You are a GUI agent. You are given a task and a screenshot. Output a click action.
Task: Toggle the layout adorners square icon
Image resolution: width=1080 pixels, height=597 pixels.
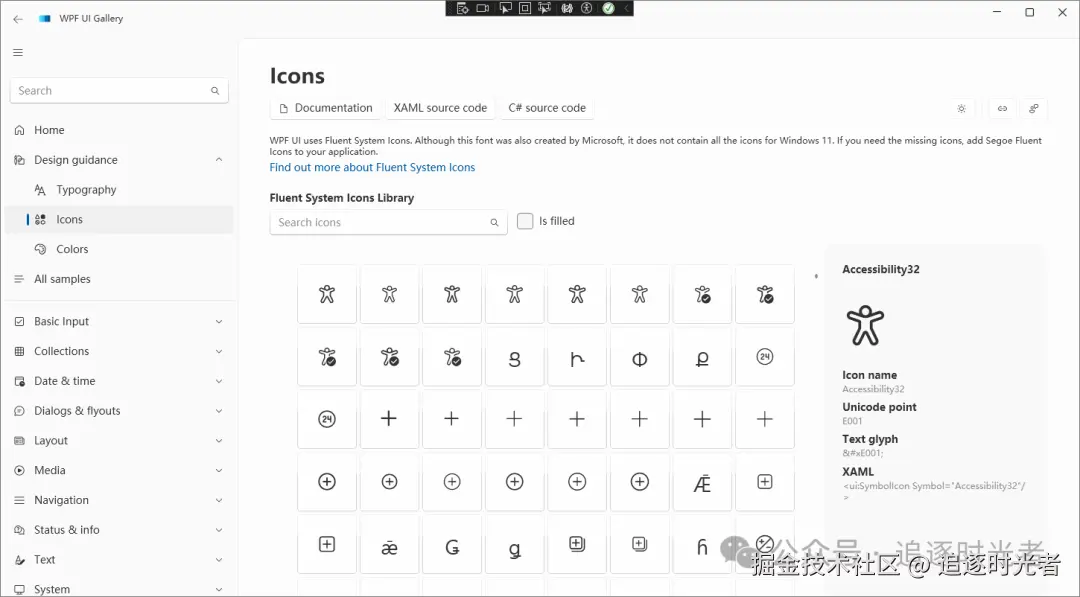coord(525,8)
